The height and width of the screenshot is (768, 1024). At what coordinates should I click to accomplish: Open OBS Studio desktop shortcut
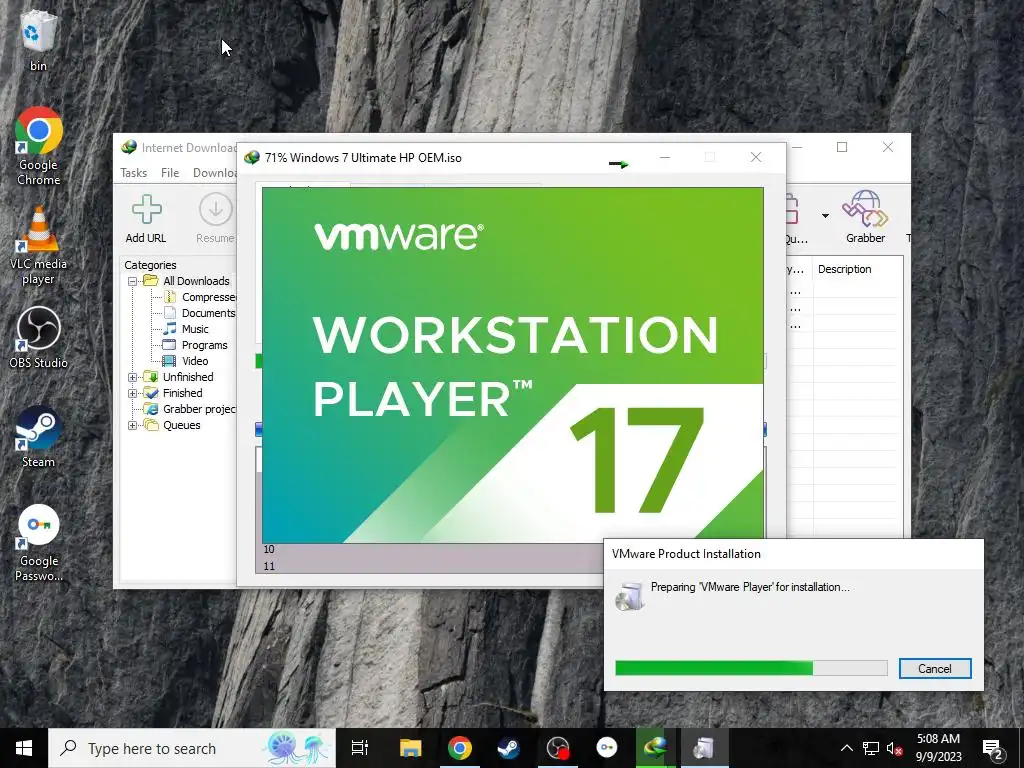(39, 338)
